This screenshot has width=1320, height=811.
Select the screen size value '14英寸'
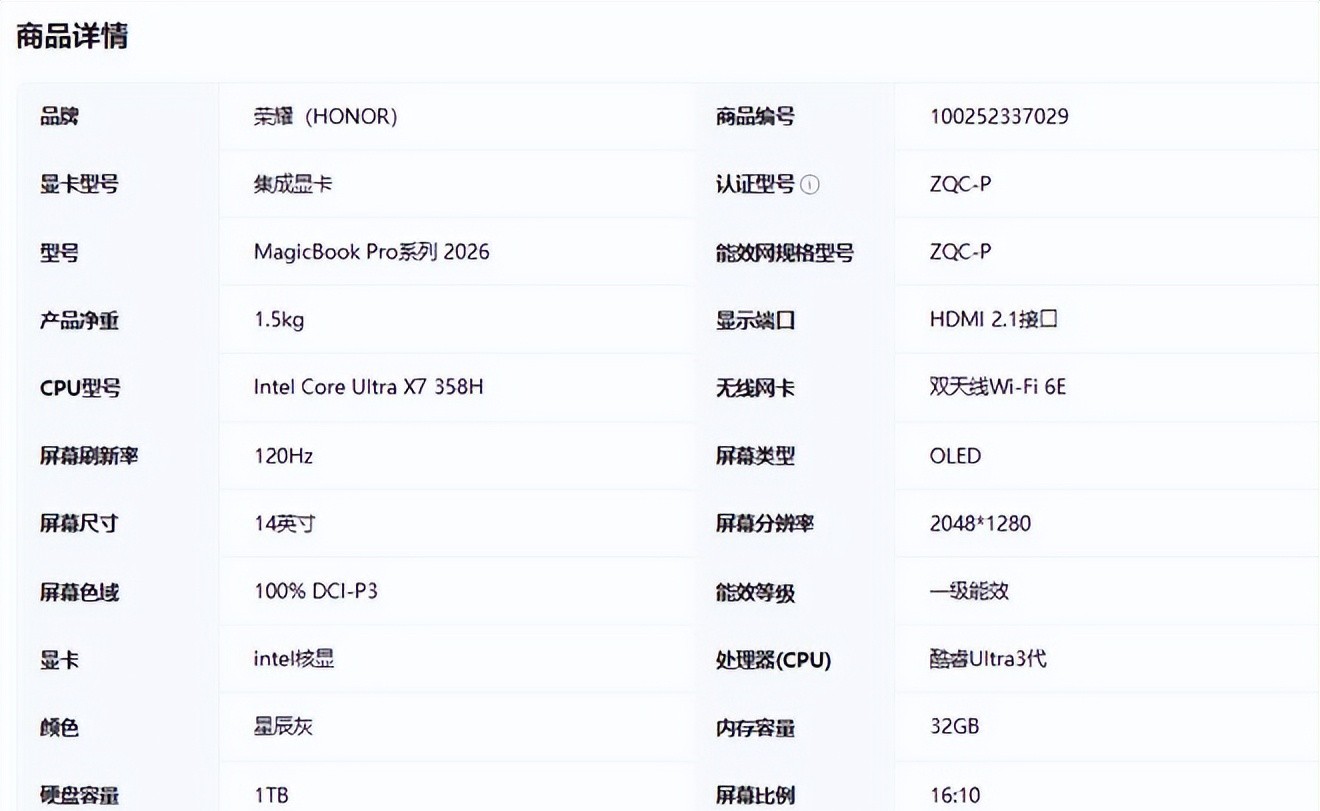tap(285, 523)
